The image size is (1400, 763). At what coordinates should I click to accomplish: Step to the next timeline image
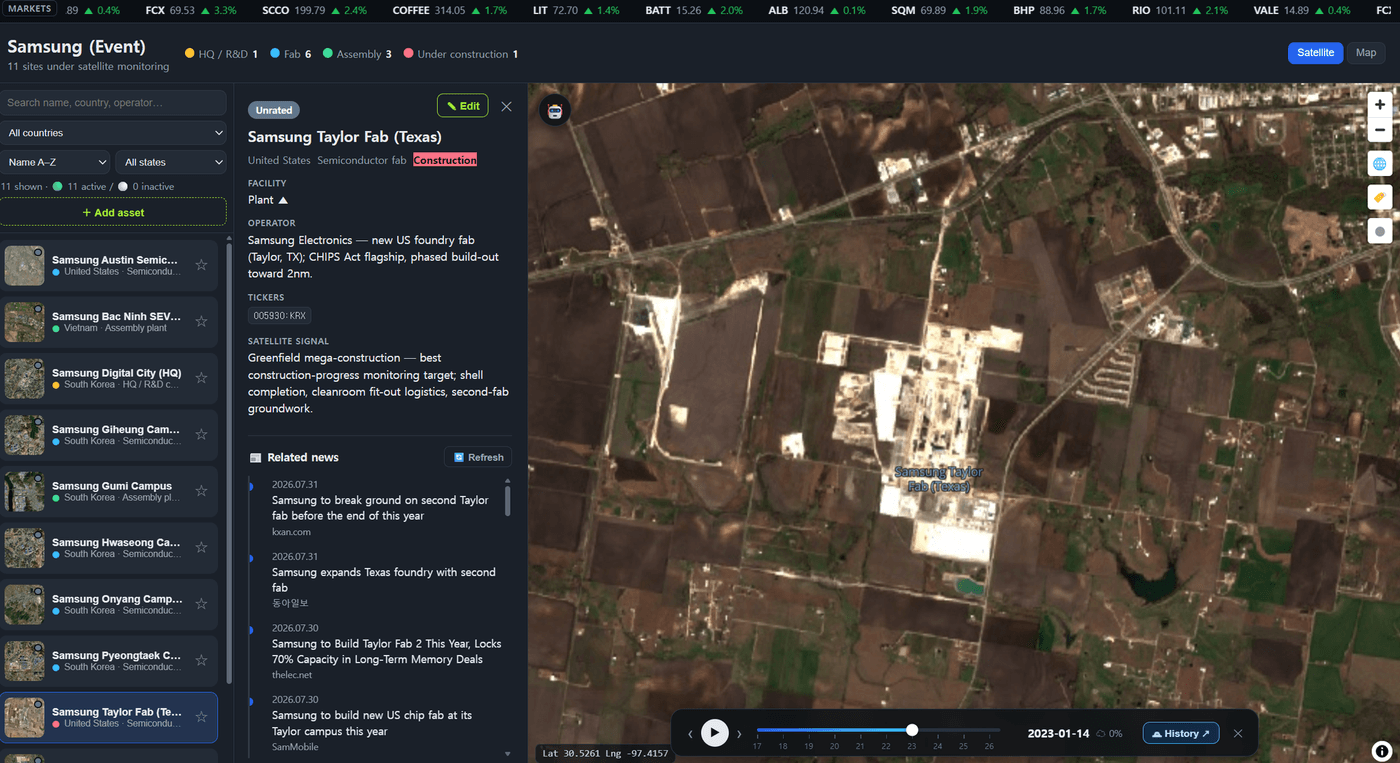[x=739, y=734]
